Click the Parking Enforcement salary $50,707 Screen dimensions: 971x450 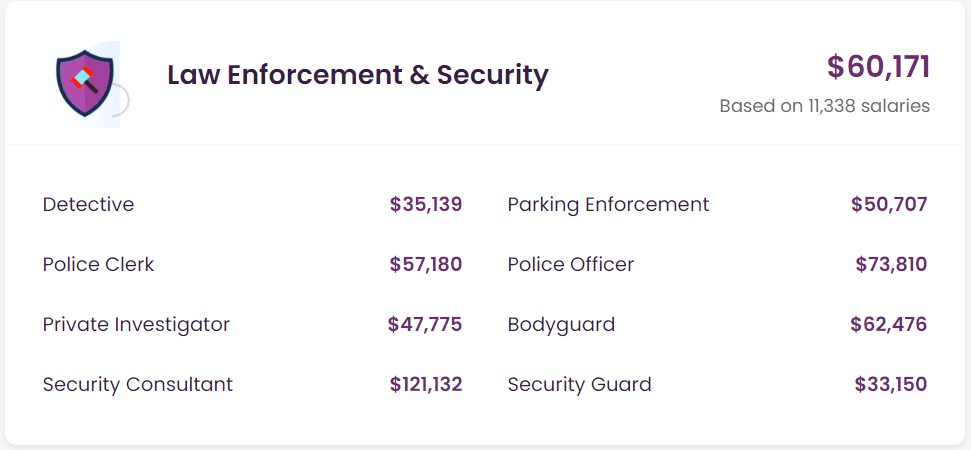(889, 205)
